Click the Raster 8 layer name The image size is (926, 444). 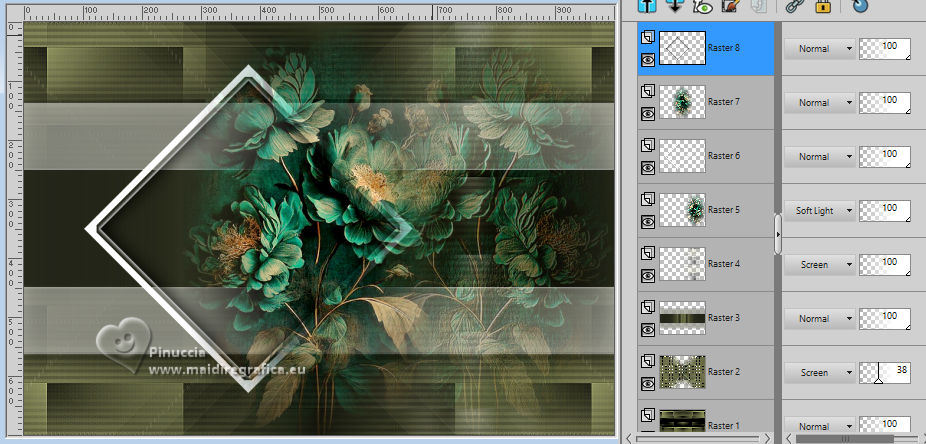click(723, 48)
